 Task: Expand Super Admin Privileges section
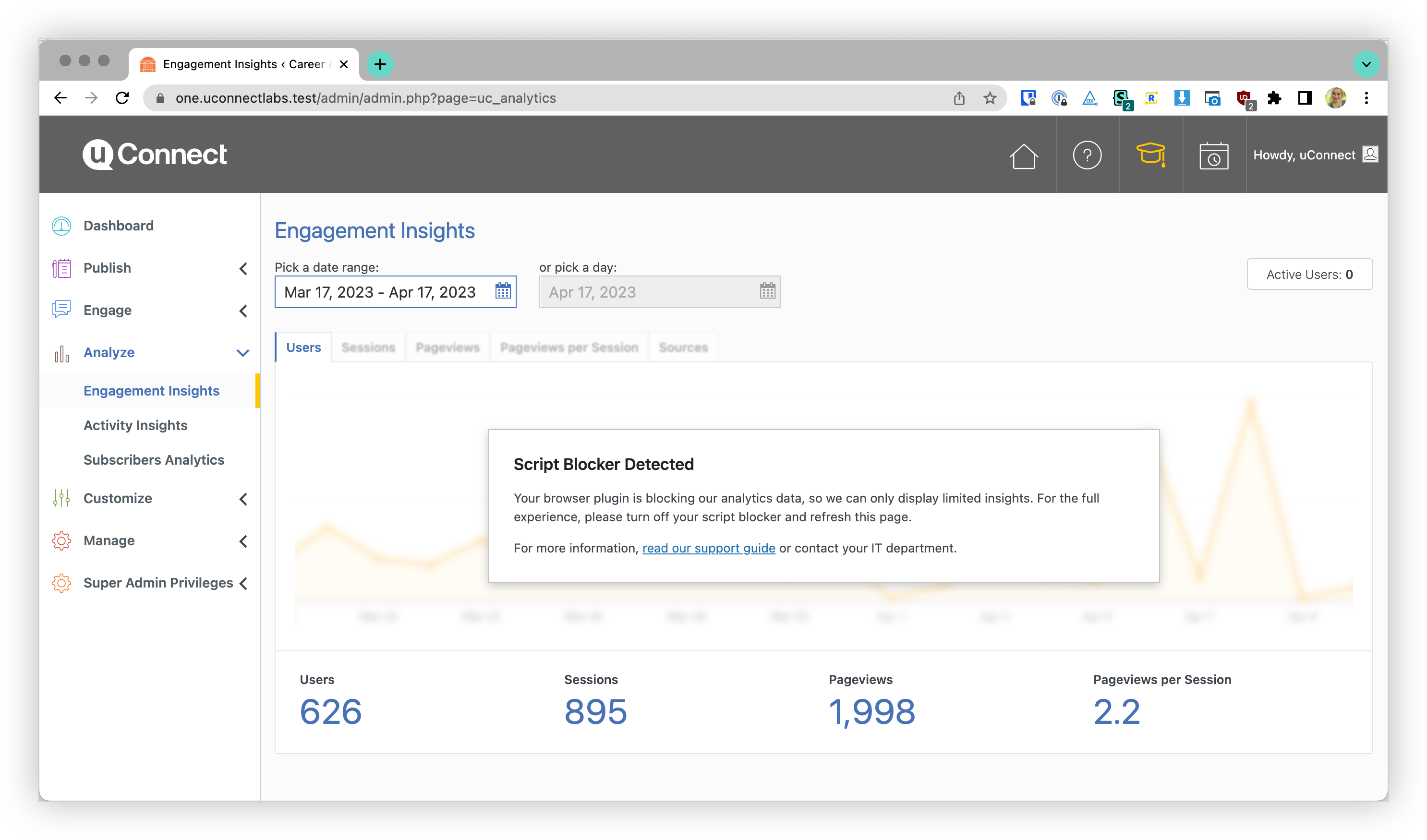243,584
